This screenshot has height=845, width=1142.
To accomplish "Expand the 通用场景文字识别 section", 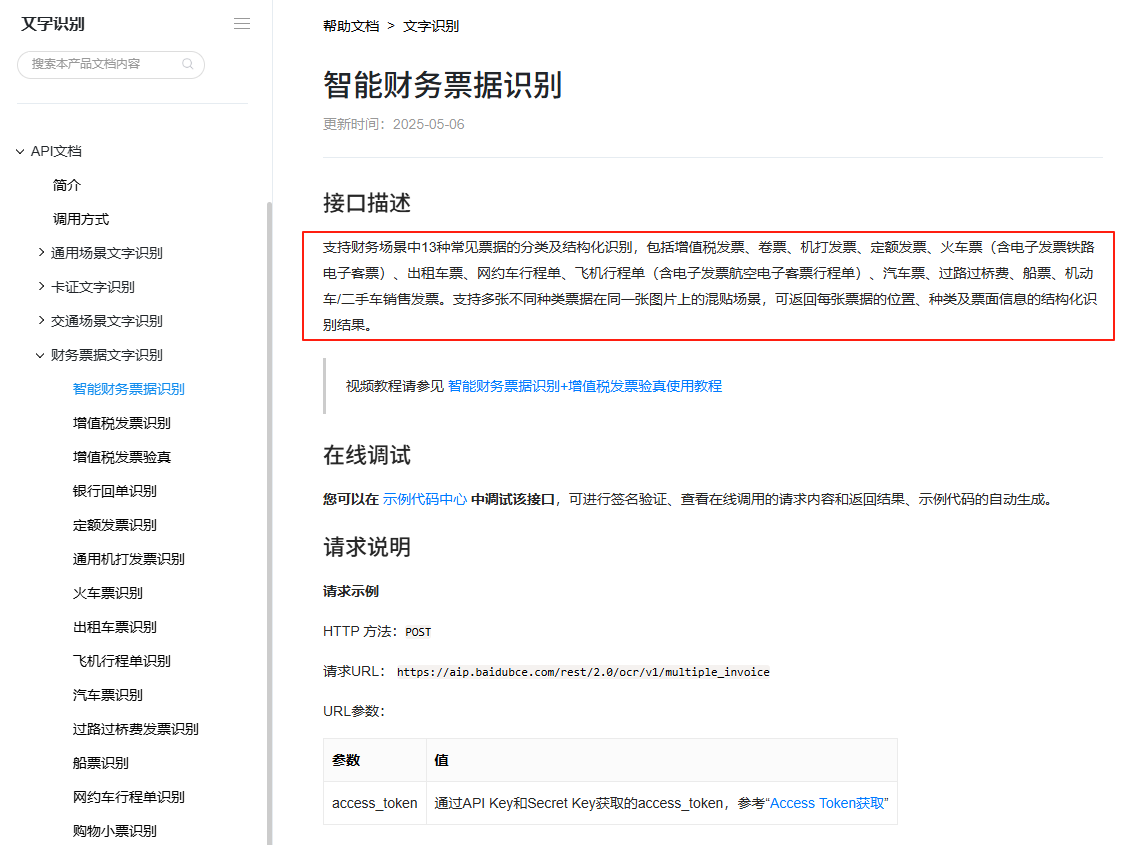I will tap(41, 253).
